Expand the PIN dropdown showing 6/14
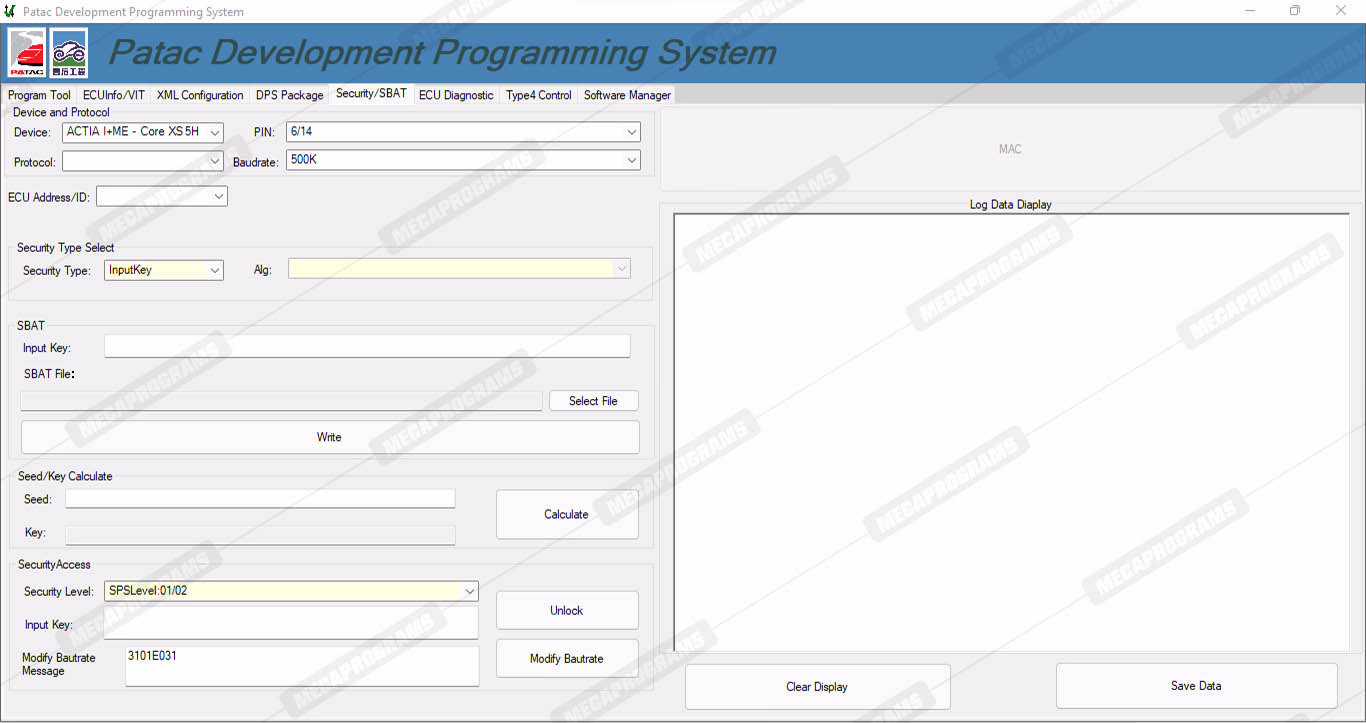Image resolution: width=1366 pixels, height=723 pixels. point(463,132)
